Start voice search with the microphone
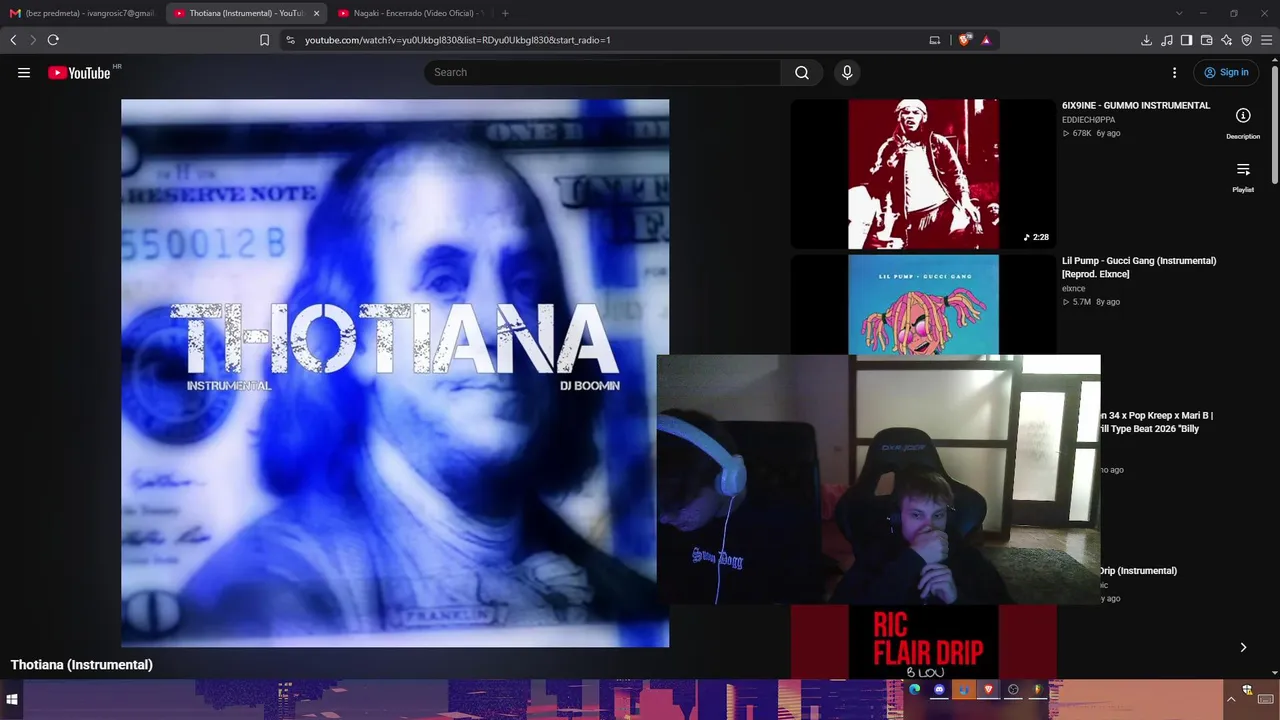The image size is (1280, 720). (847, 72)
